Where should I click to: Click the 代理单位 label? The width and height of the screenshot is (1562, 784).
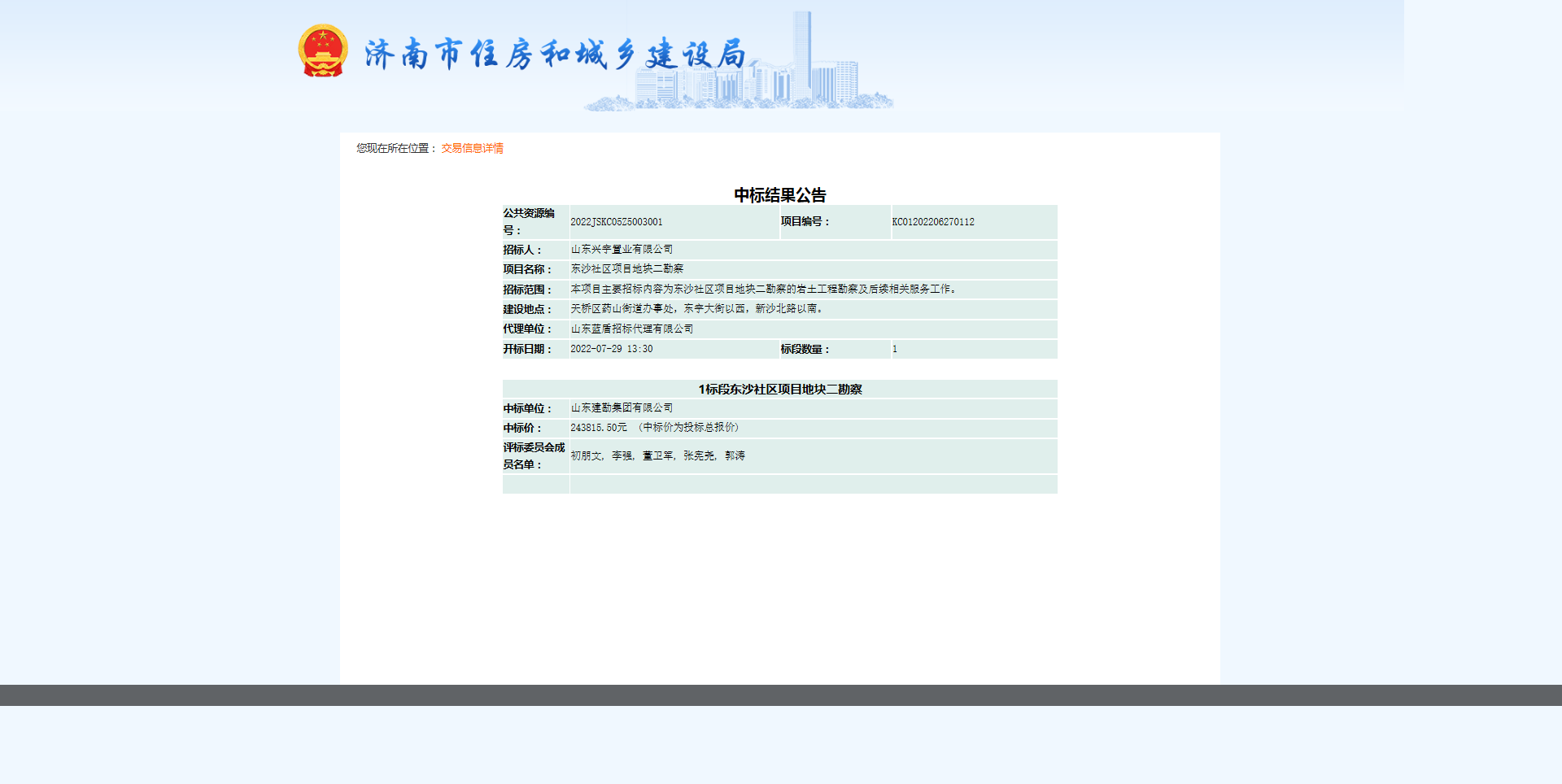527,329
